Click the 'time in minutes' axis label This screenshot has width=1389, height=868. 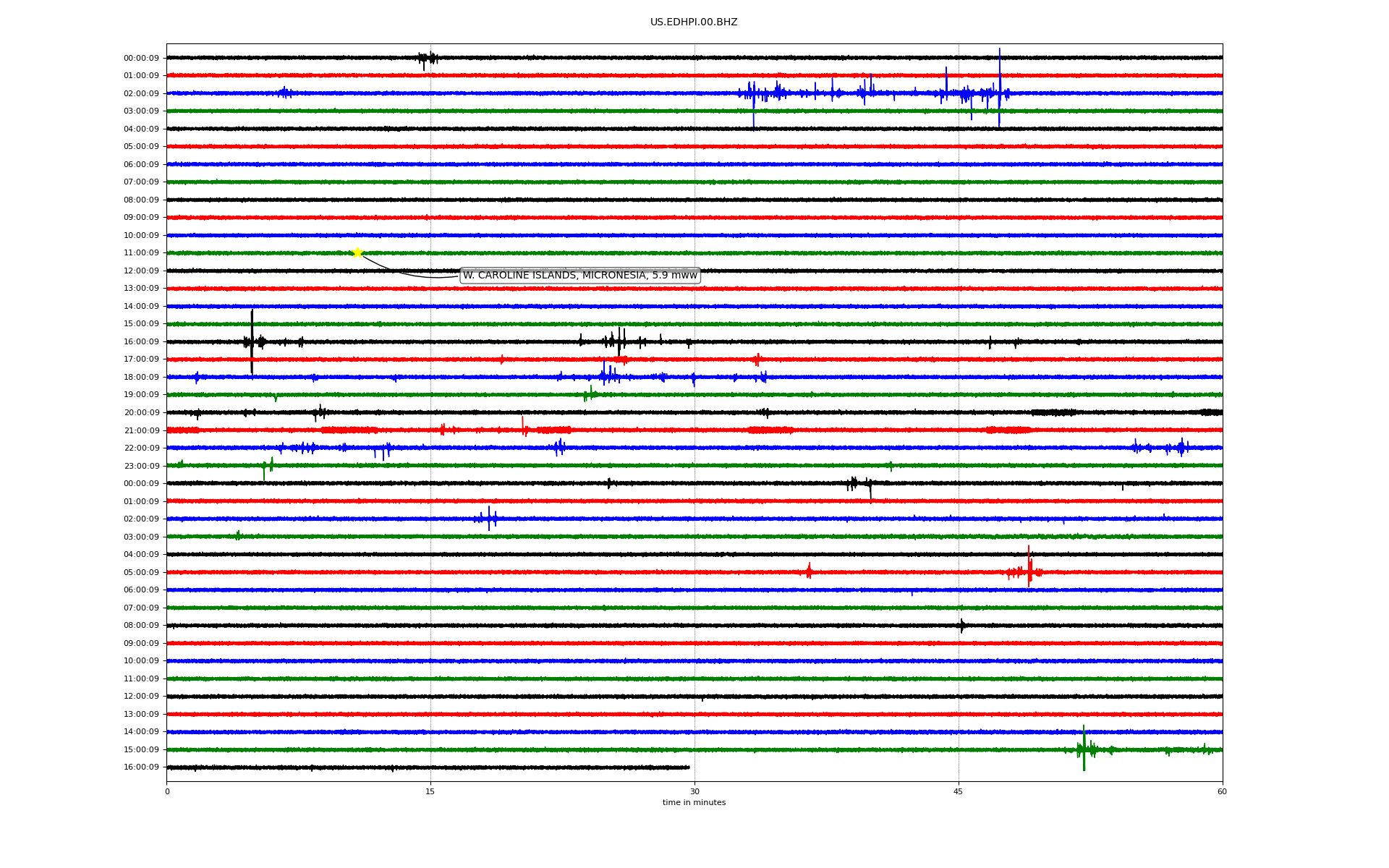point(694,803)
